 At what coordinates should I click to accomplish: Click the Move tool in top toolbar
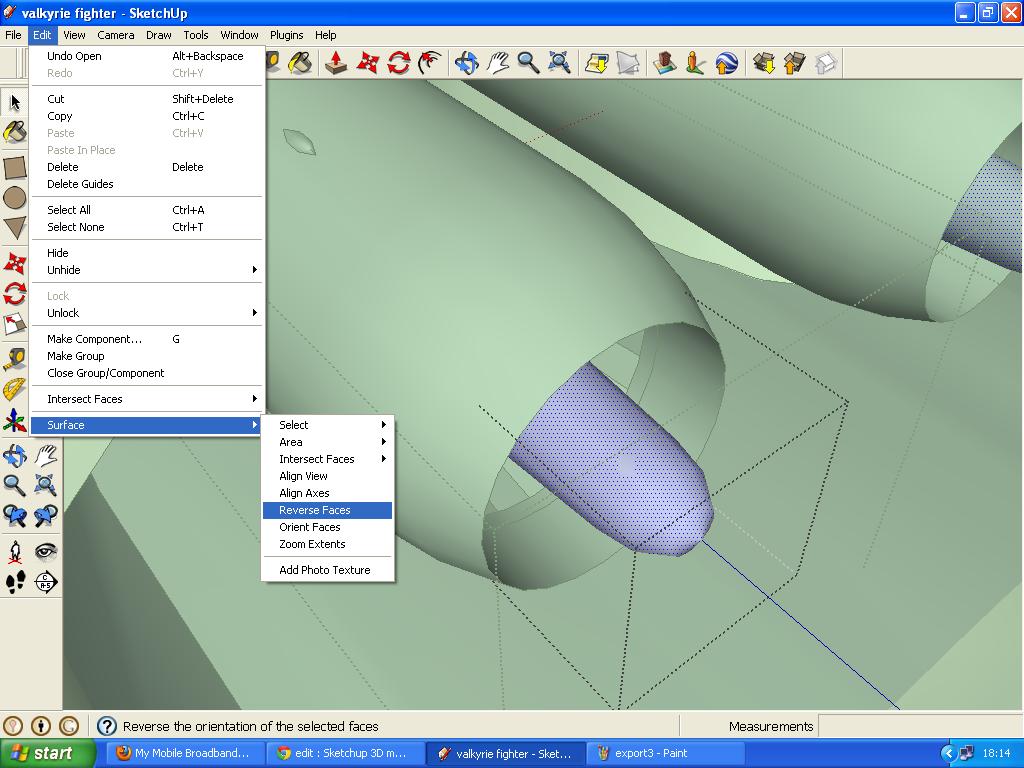[x=368, y=63]
